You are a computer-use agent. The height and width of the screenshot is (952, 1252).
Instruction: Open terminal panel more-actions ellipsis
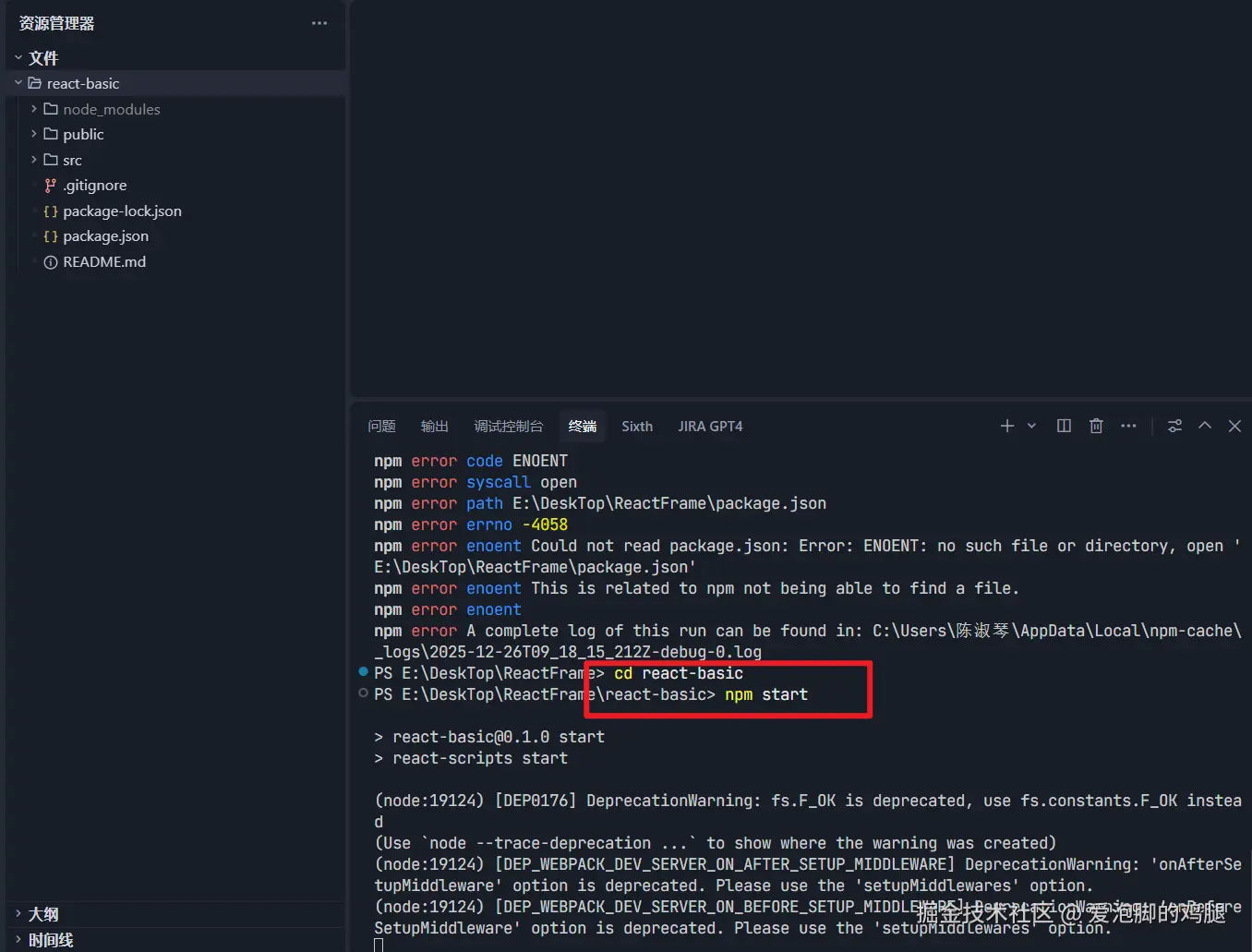coord(1128,426)
